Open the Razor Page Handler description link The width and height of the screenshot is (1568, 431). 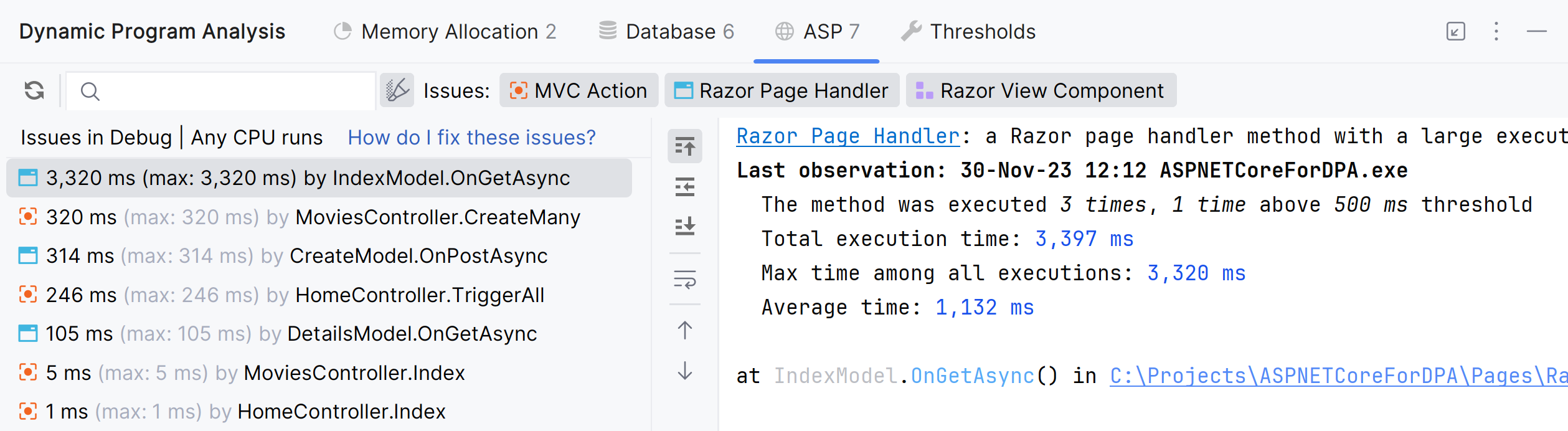(x=848, y=136)
